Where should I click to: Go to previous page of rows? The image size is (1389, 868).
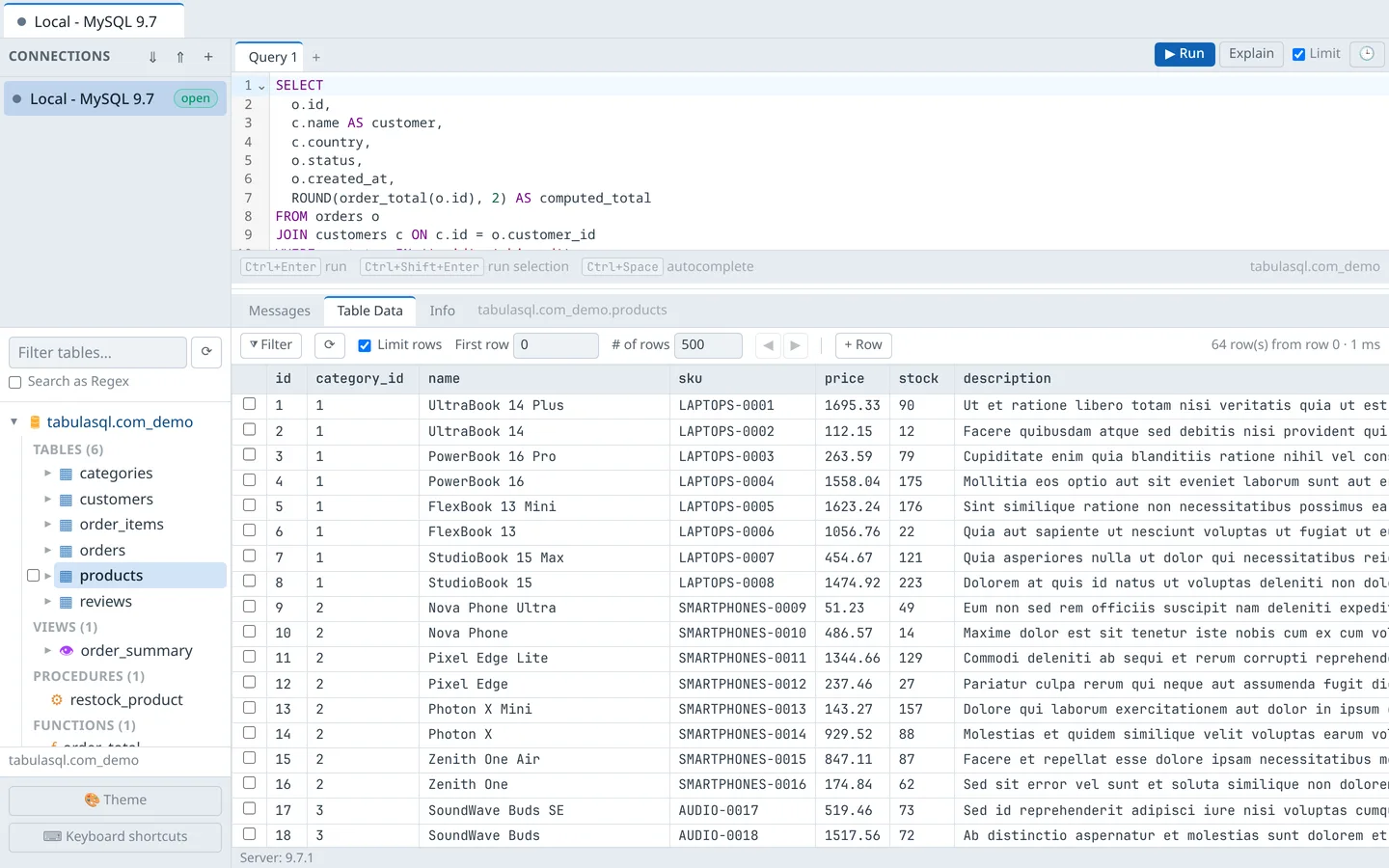(768, 345)
